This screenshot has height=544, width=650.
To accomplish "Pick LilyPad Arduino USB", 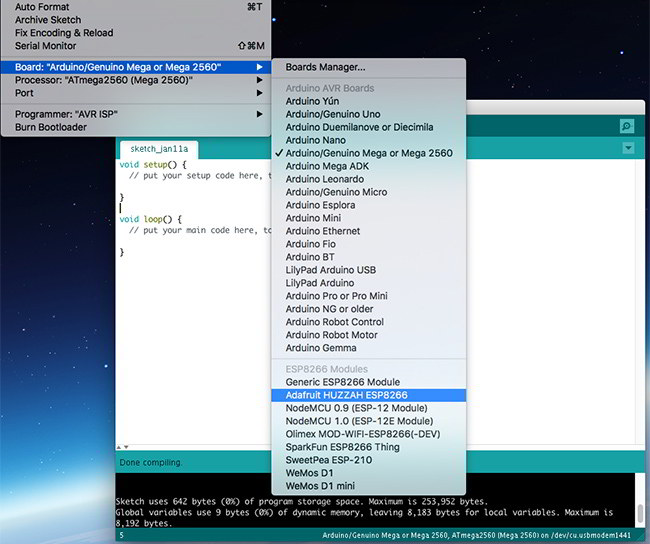I will click(369, 270).
